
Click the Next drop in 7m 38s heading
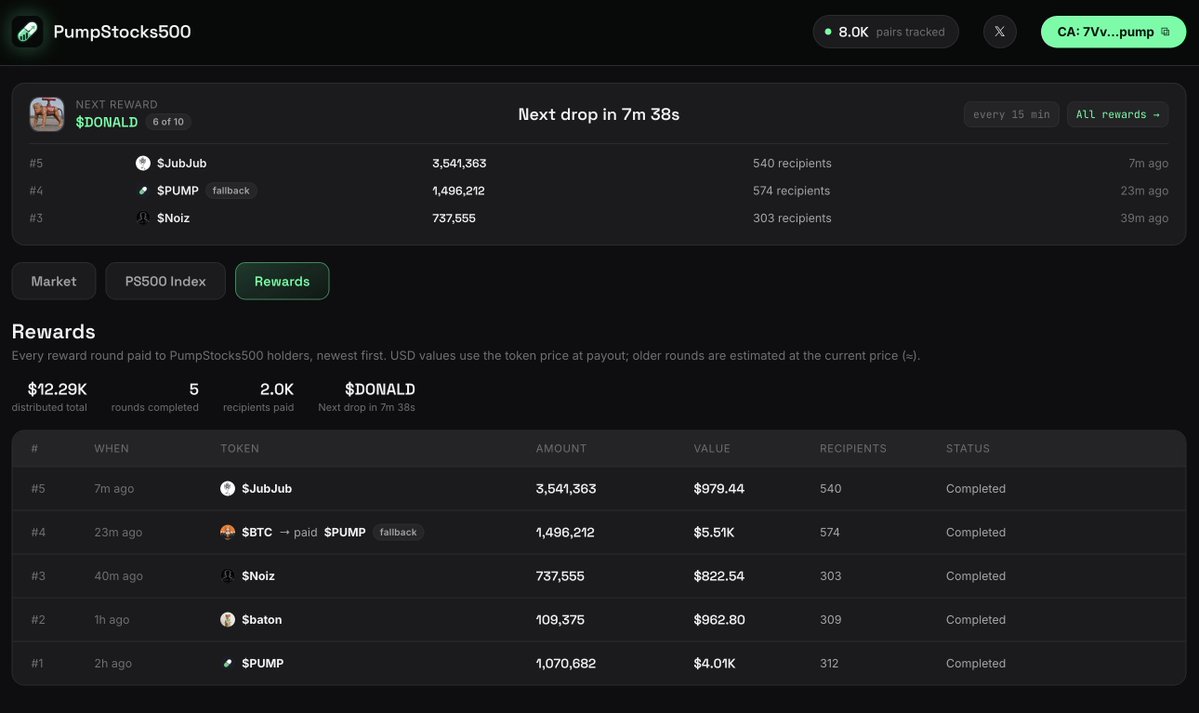coord(599,114)
